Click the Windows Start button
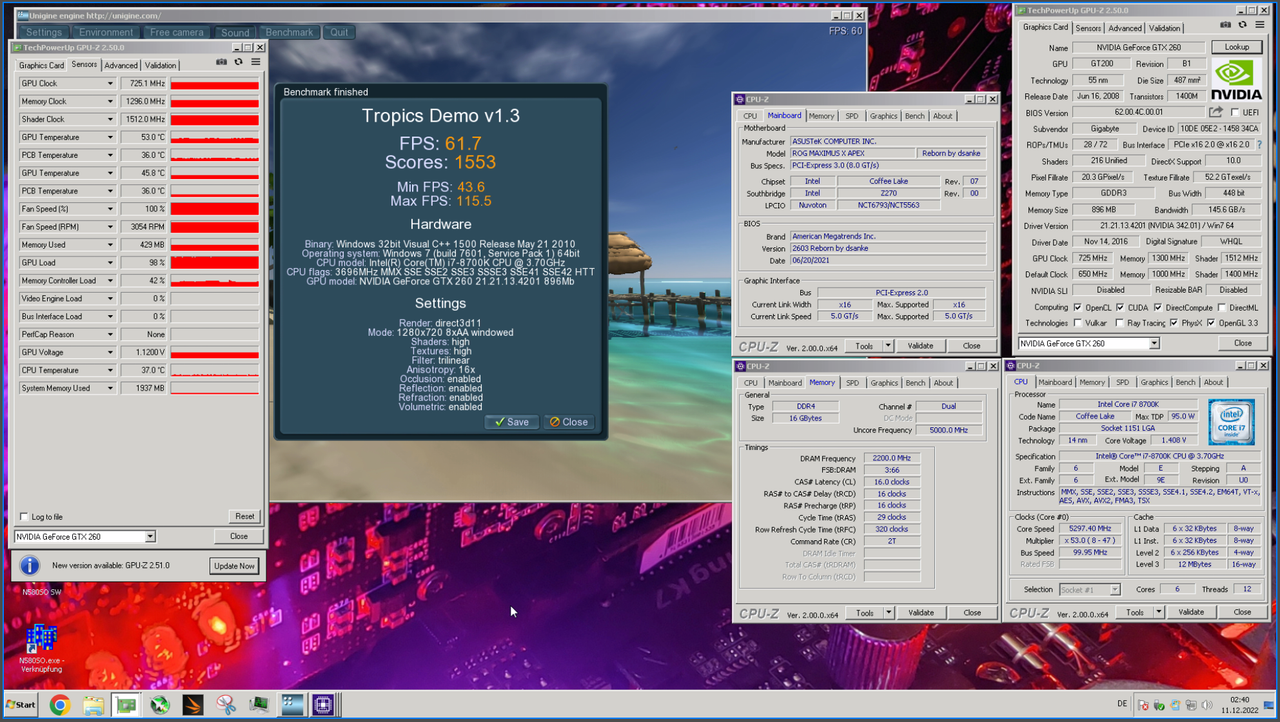 [21, 705]
